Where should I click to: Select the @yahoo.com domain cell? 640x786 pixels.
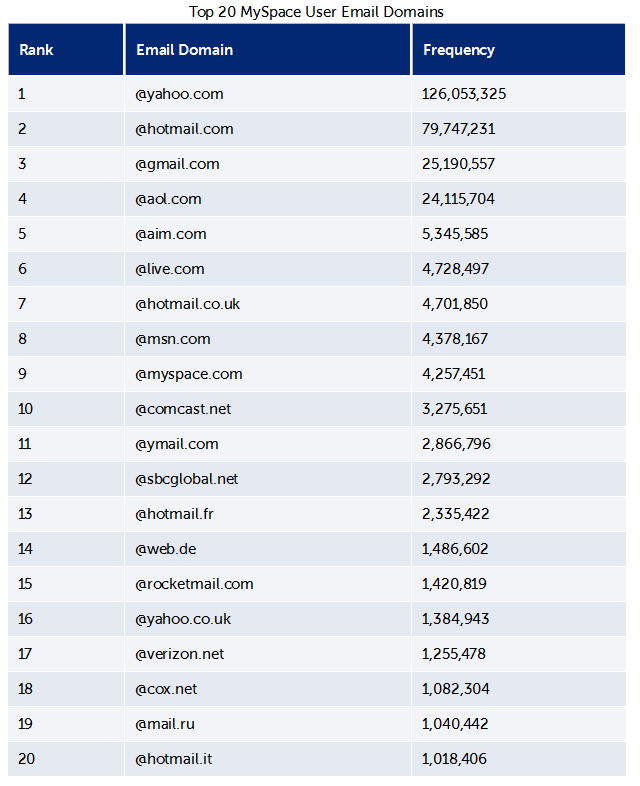click(180, 94)
